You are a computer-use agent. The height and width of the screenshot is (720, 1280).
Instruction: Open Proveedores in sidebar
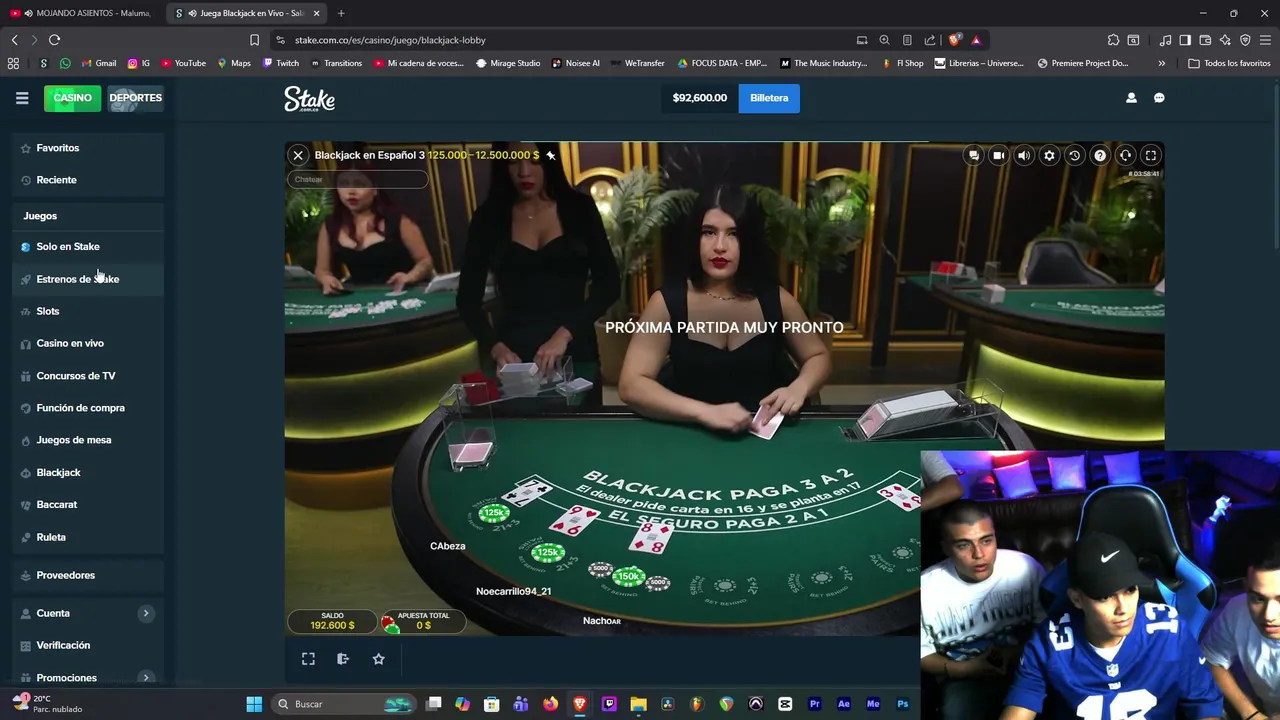(88, 575)
